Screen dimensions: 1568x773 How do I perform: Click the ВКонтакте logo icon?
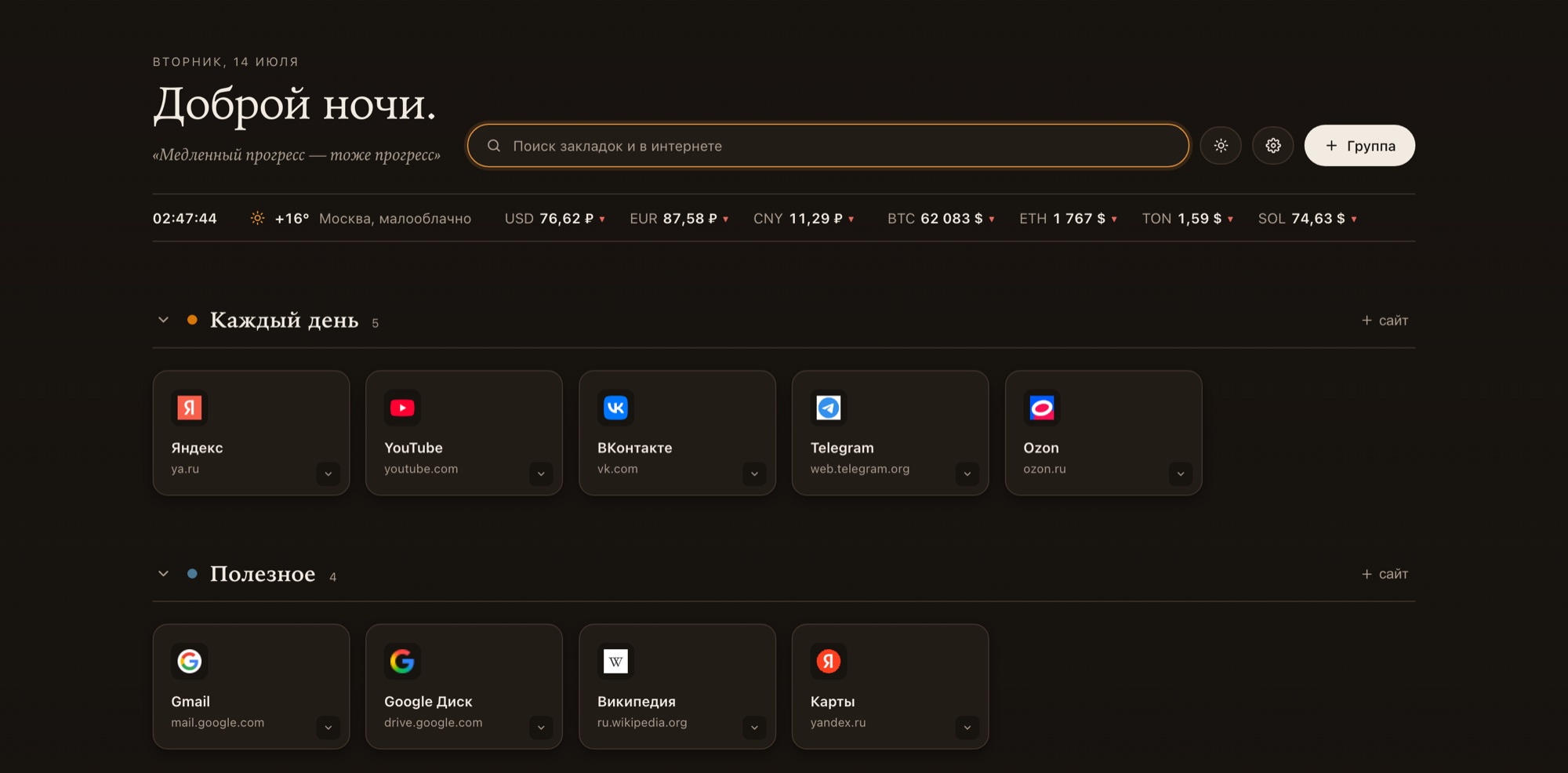pos(615,408)
